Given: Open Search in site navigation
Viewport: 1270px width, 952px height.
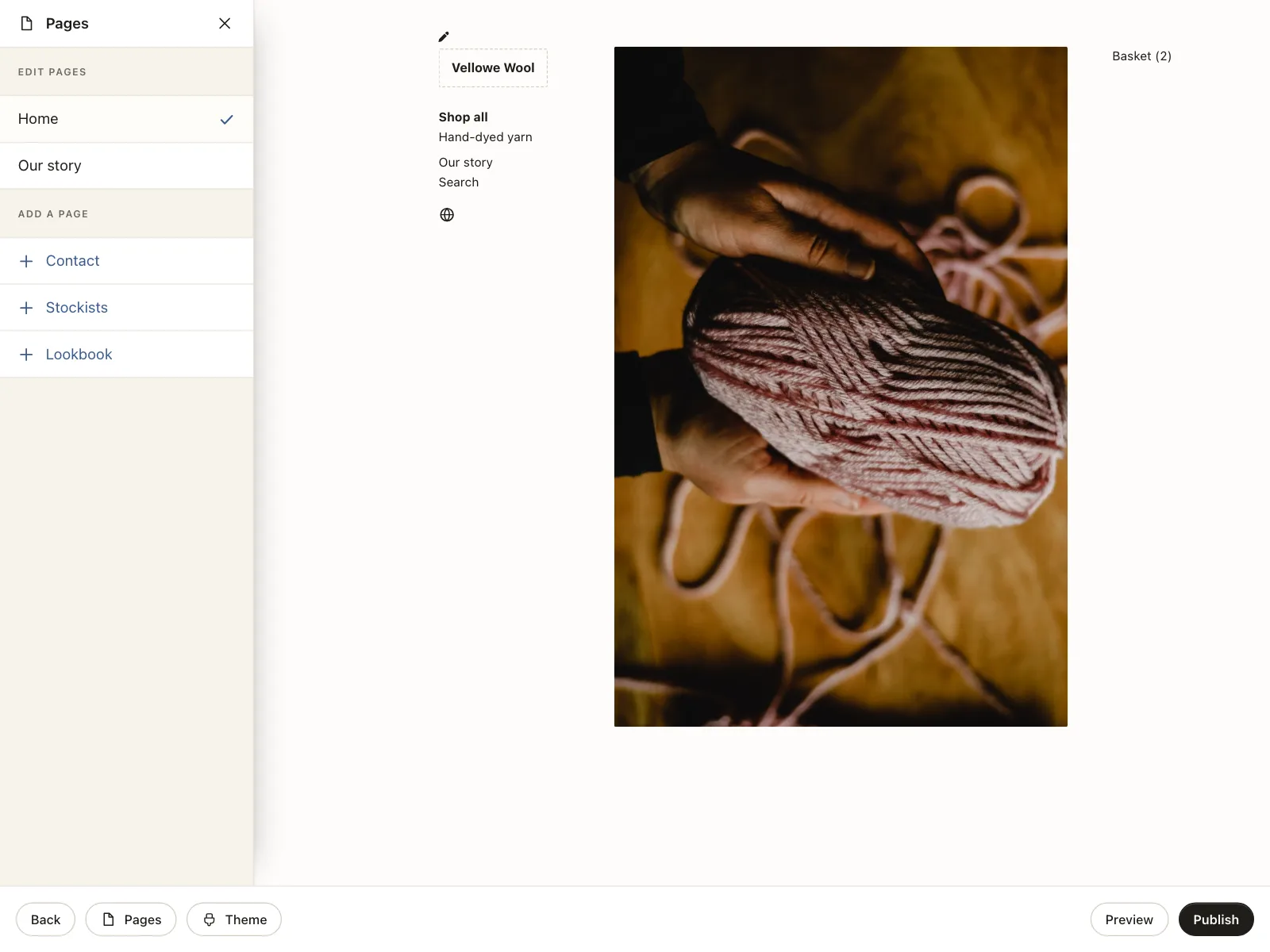Looking at the screenshot, I should pos(459,182).
